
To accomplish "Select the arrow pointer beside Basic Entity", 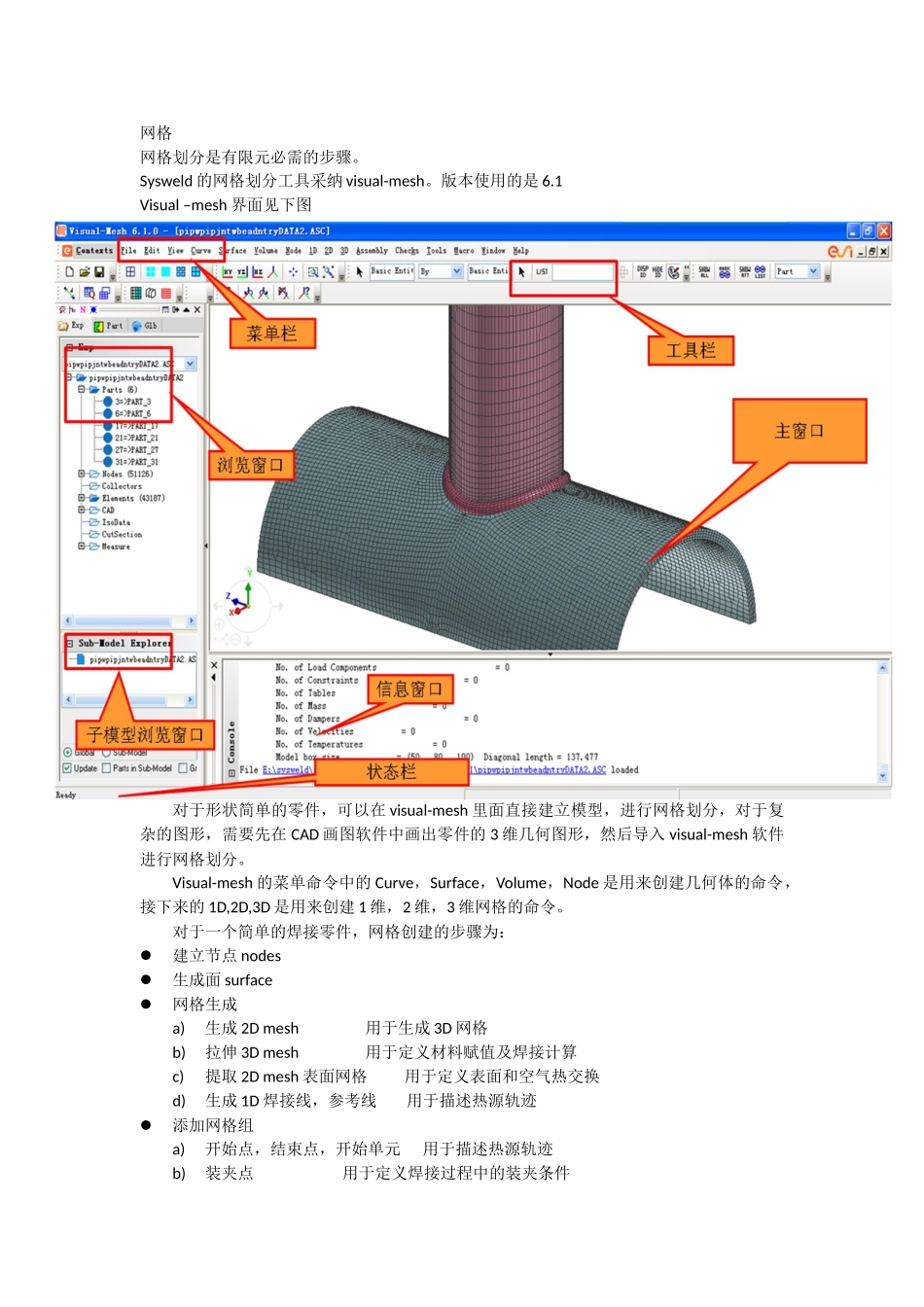I will 359,272.
